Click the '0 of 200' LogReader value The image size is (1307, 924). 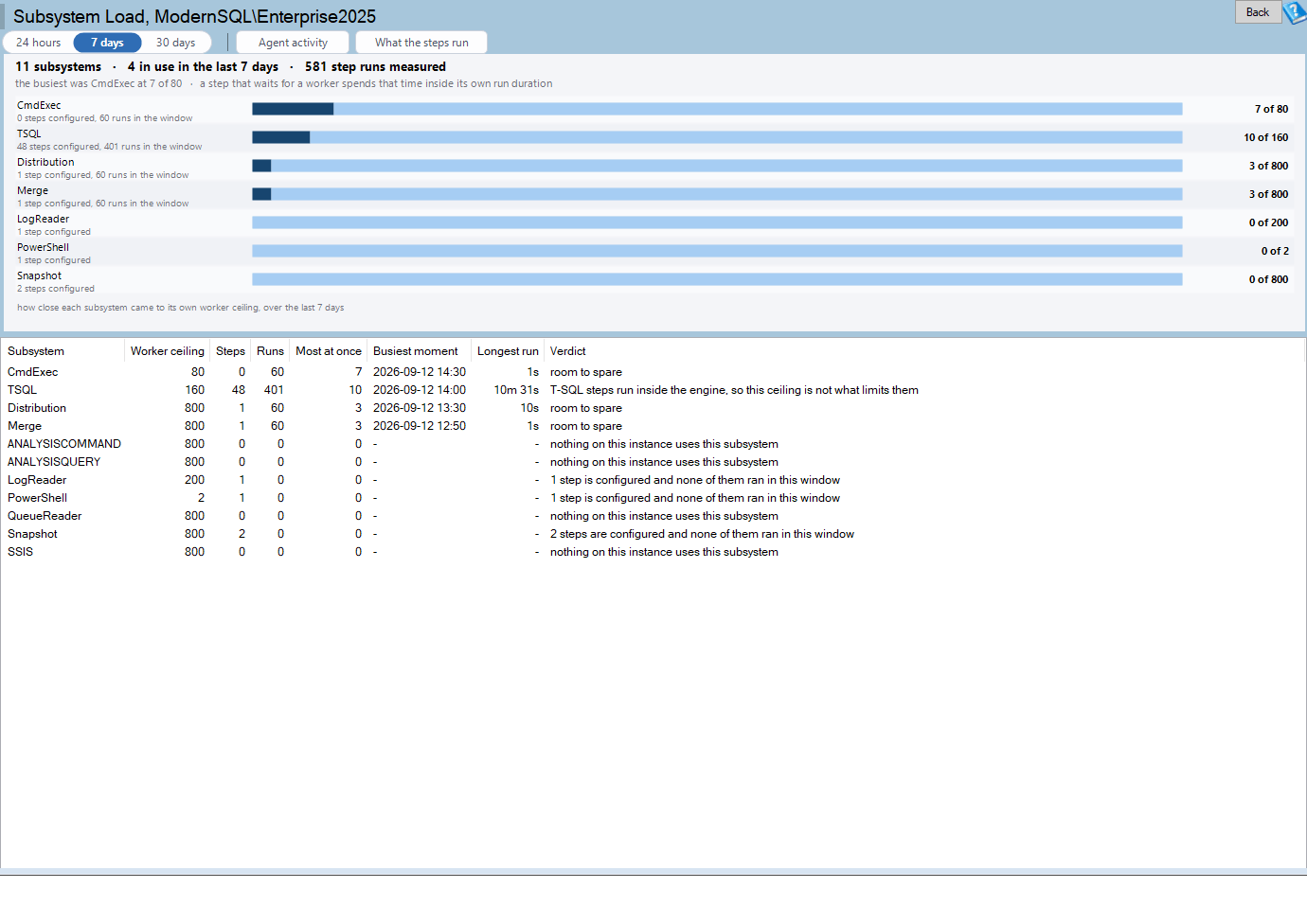click(1268, 222)
